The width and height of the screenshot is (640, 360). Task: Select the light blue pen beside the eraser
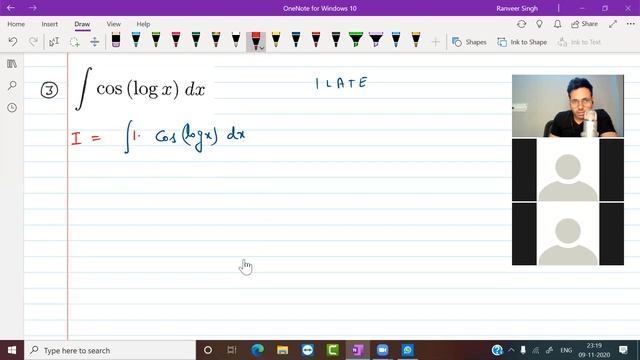[136, 40]
